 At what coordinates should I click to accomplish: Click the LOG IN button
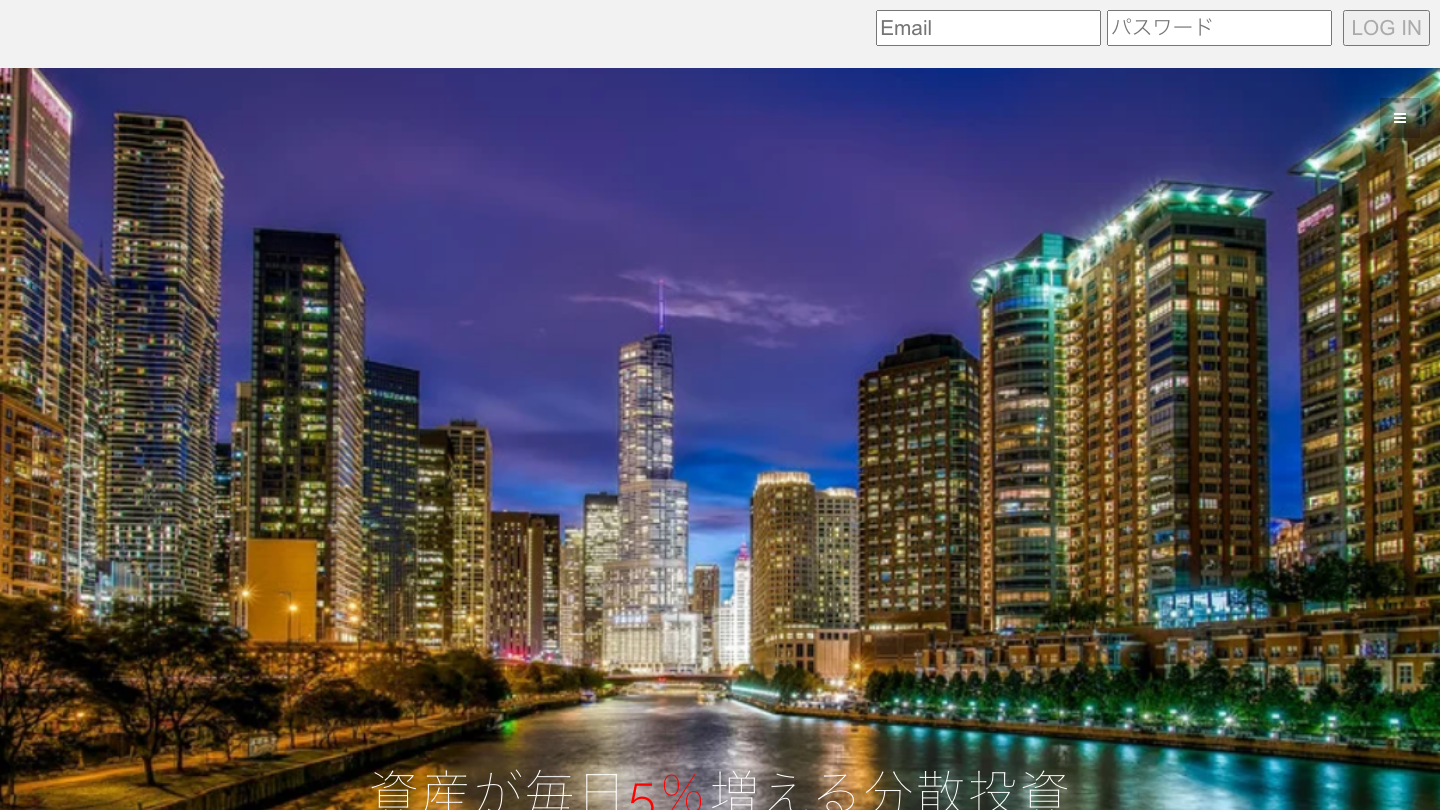click(x=1386, y=28)
